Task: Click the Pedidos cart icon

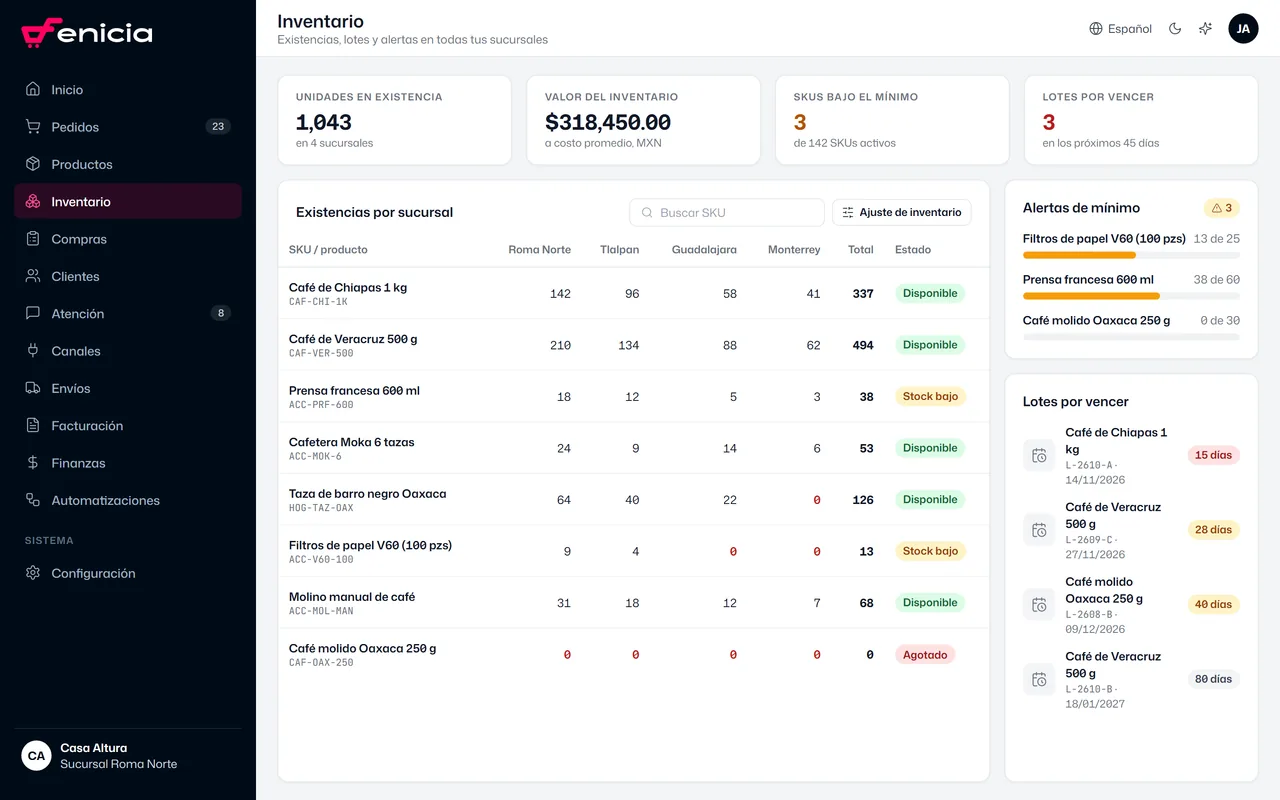Action: coord(33,127)
